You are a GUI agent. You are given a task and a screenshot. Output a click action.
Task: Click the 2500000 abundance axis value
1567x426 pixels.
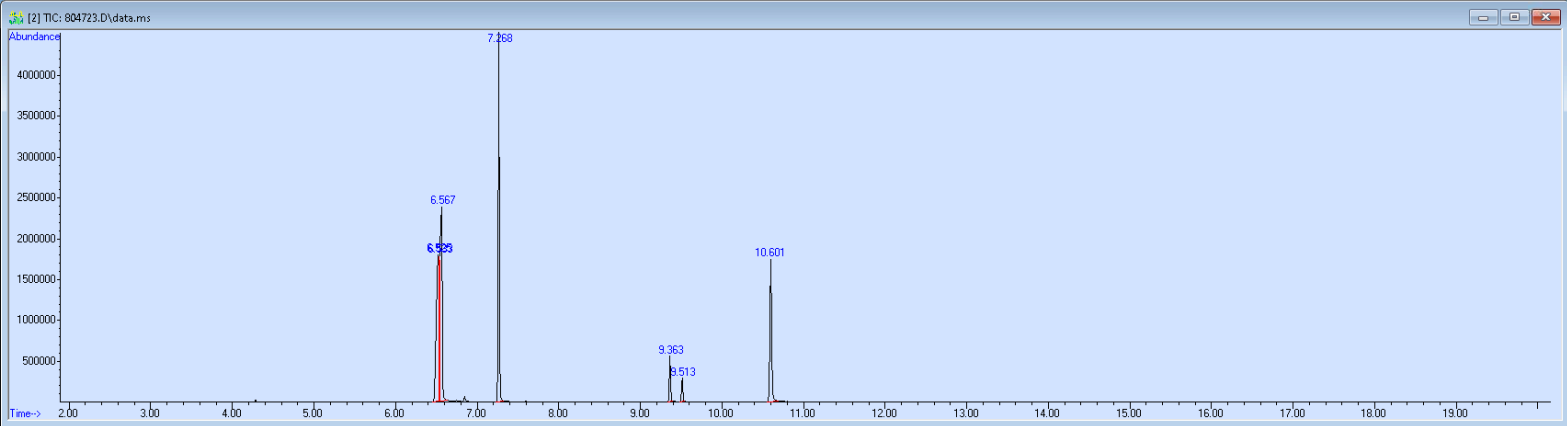pos(35,198)
